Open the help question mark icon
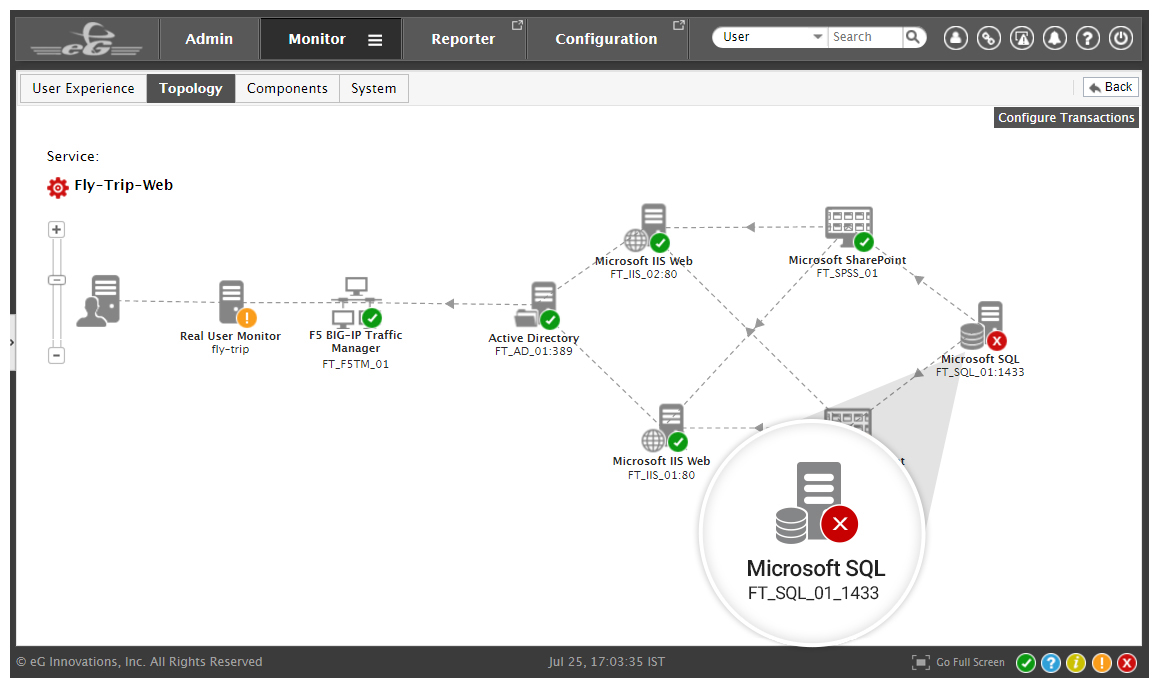This screenshot has width=1159, height=688. [1088, 38]
